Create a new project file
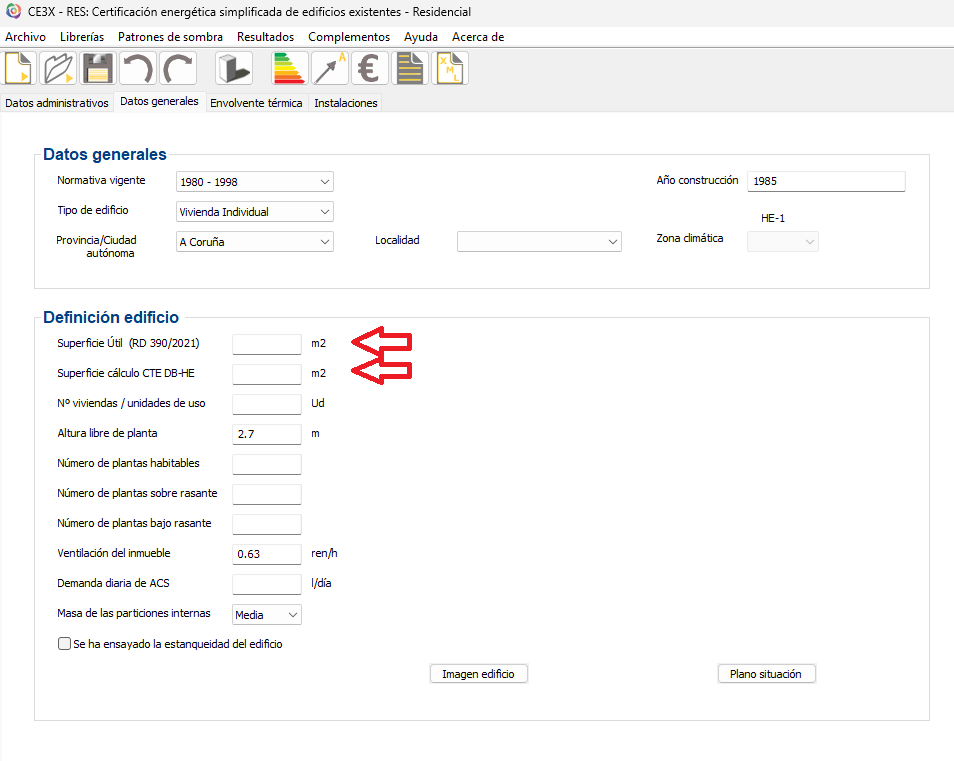The width and height of the screenshot is (954, 761). [x=20, y=68]
